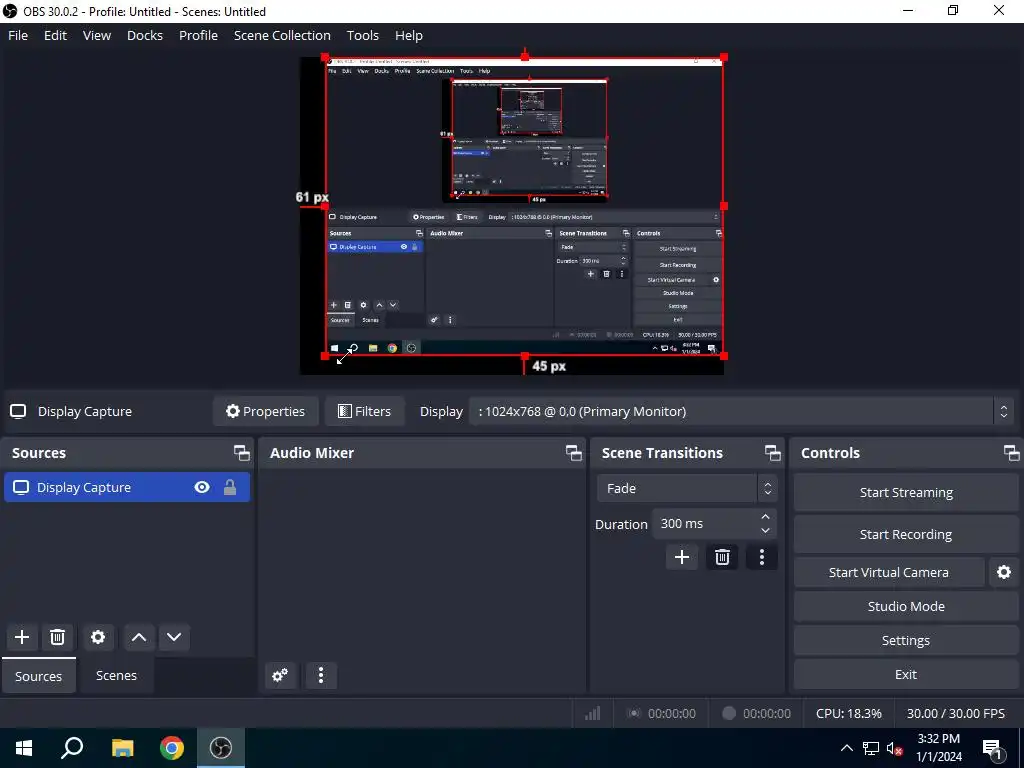Image resolution: width=1024 pixels, height=768 pixels.
Task: Open the Tools menu
Action: [x=362, y=35]
